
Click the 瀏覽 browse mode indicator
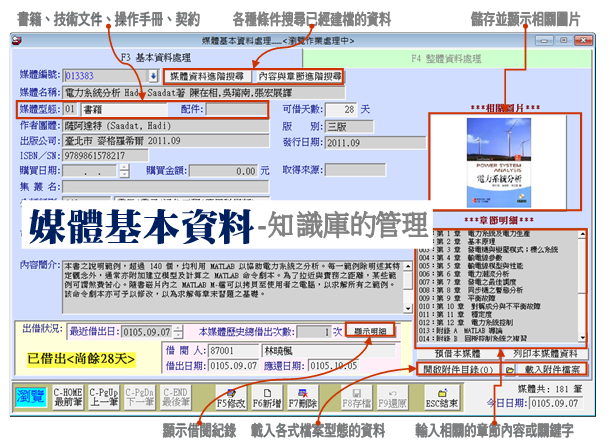(31, 397)
